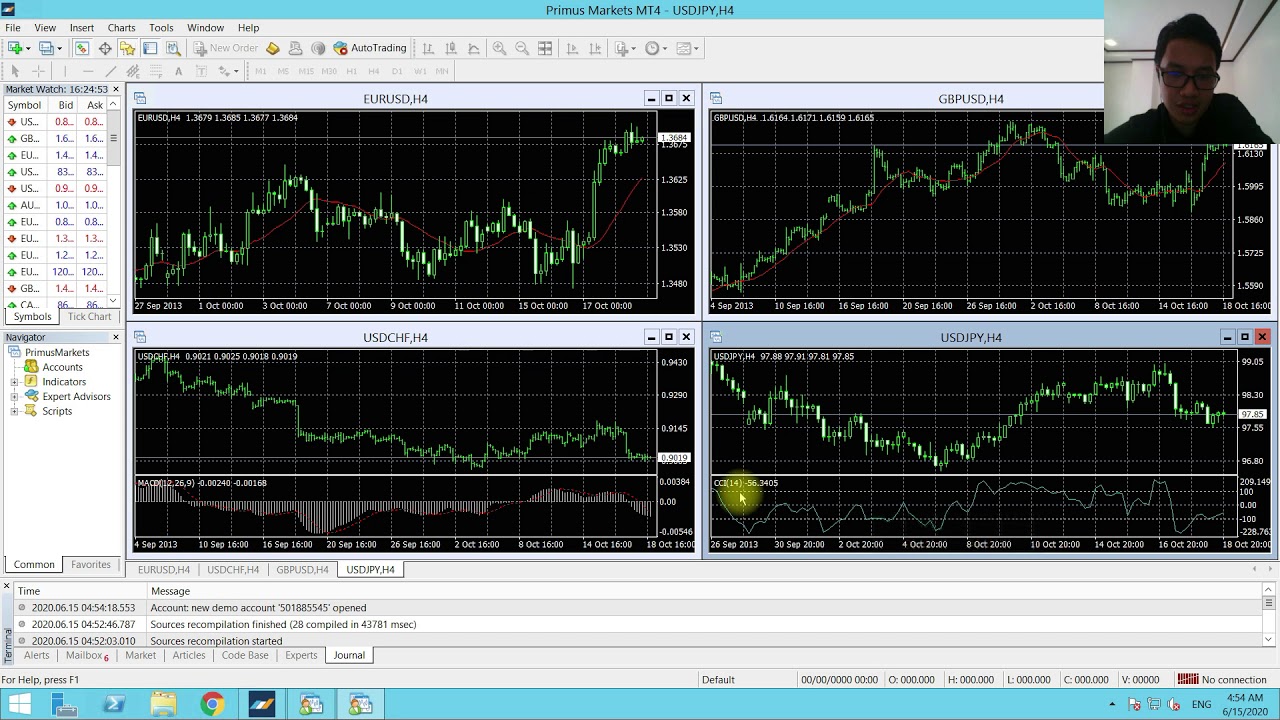
Task: Open the File menu
Action: (13, 27)
